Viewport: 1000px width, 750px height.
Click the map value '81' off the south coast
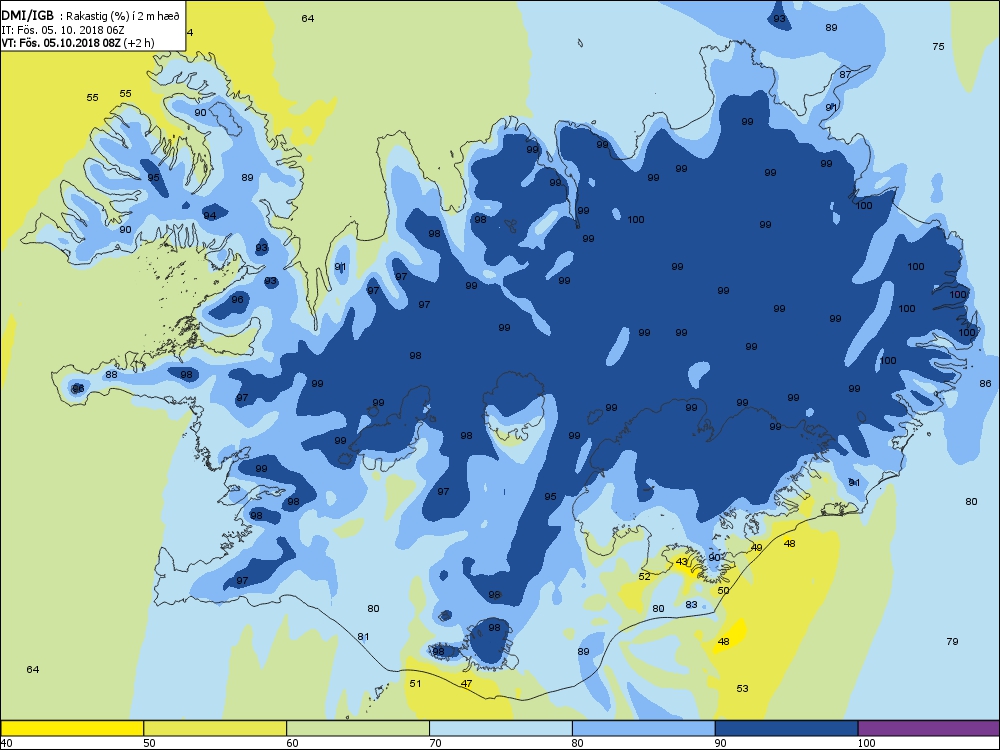point(364,636)
